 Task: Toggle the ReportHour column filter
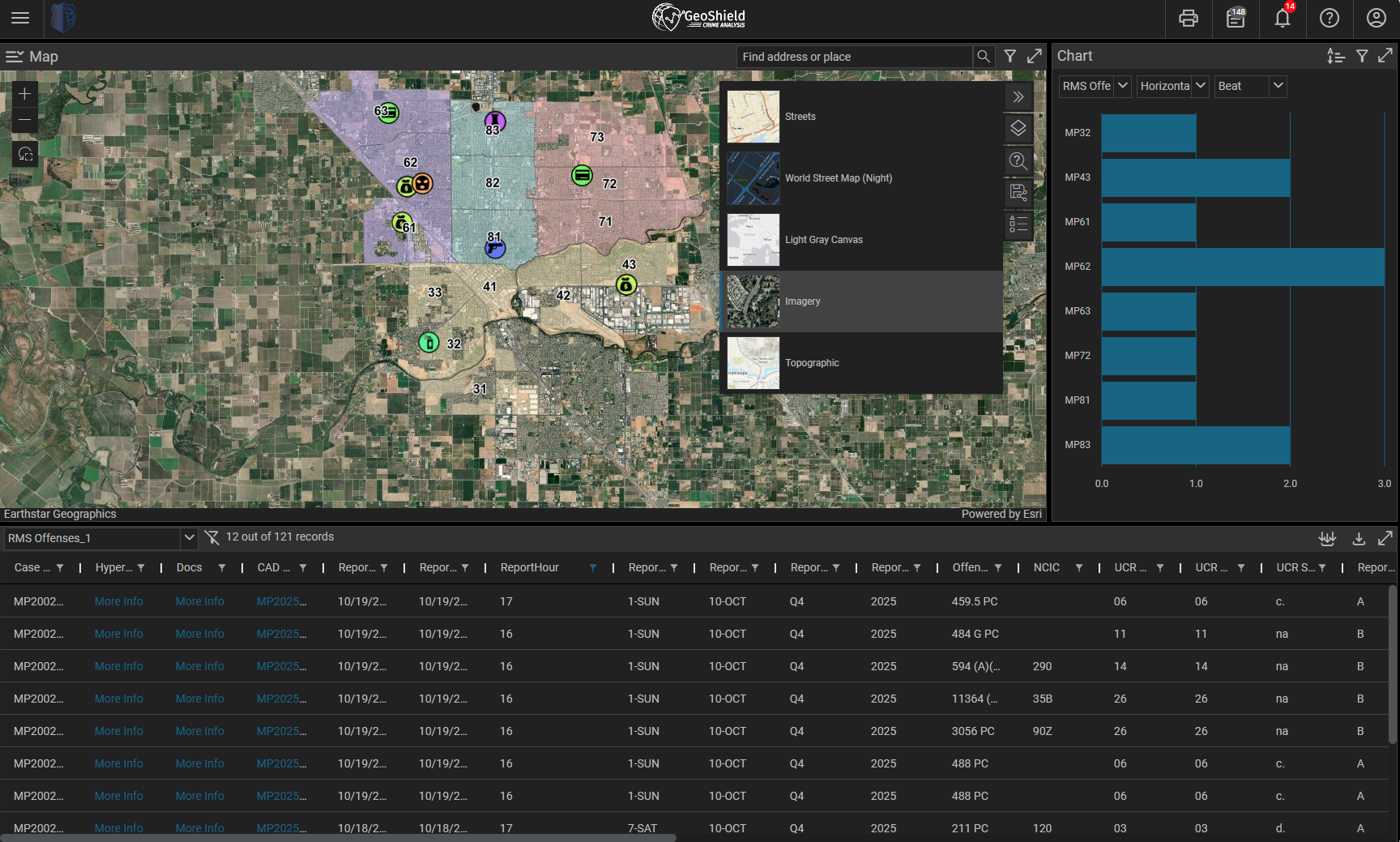pos(593,567)
